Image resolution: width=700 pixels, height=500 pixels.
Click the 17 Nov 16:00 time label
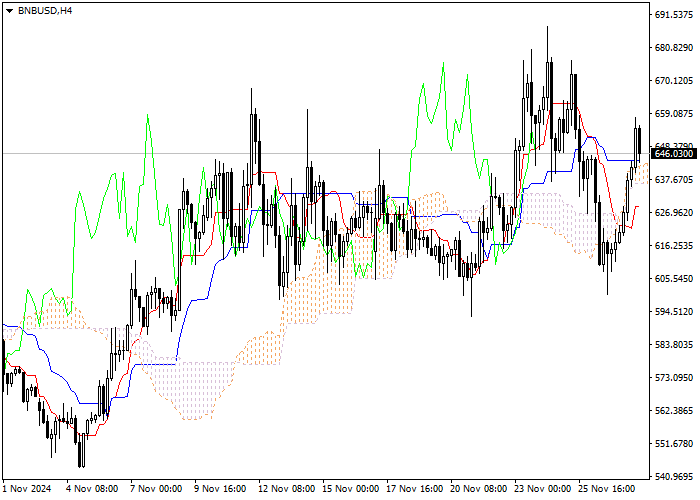coord(414,489)
